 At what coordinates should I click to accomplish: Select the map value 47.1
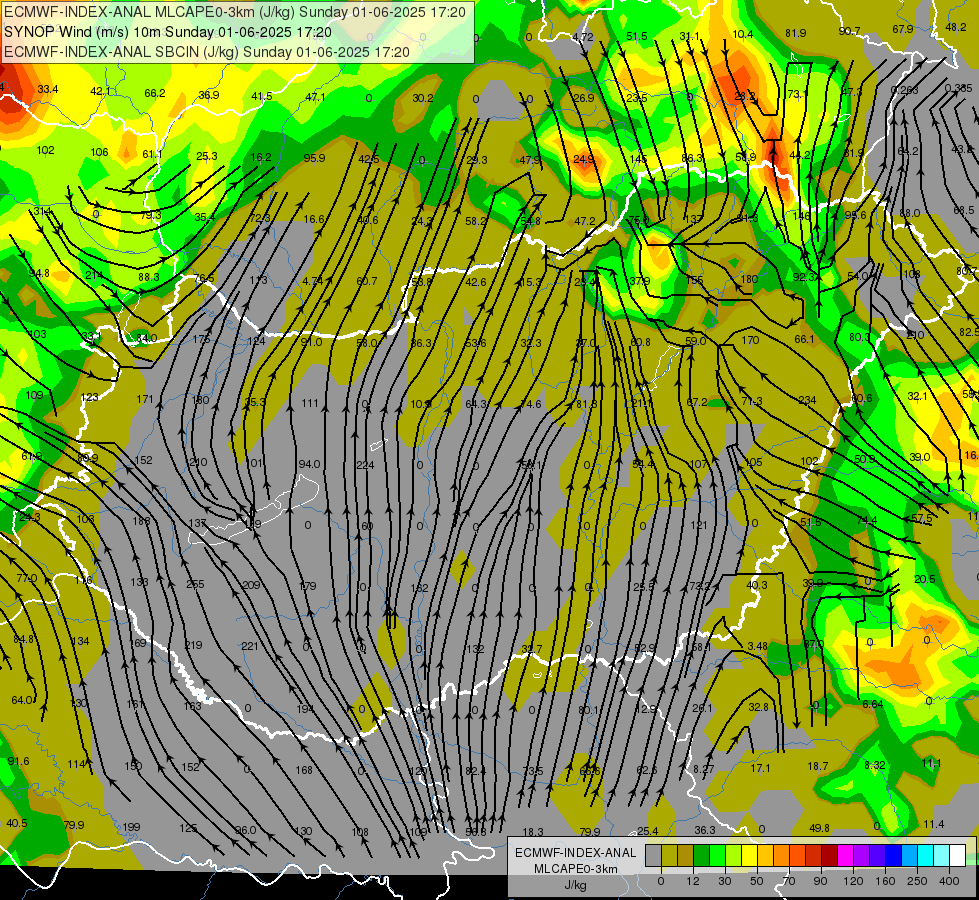[315, 97]
